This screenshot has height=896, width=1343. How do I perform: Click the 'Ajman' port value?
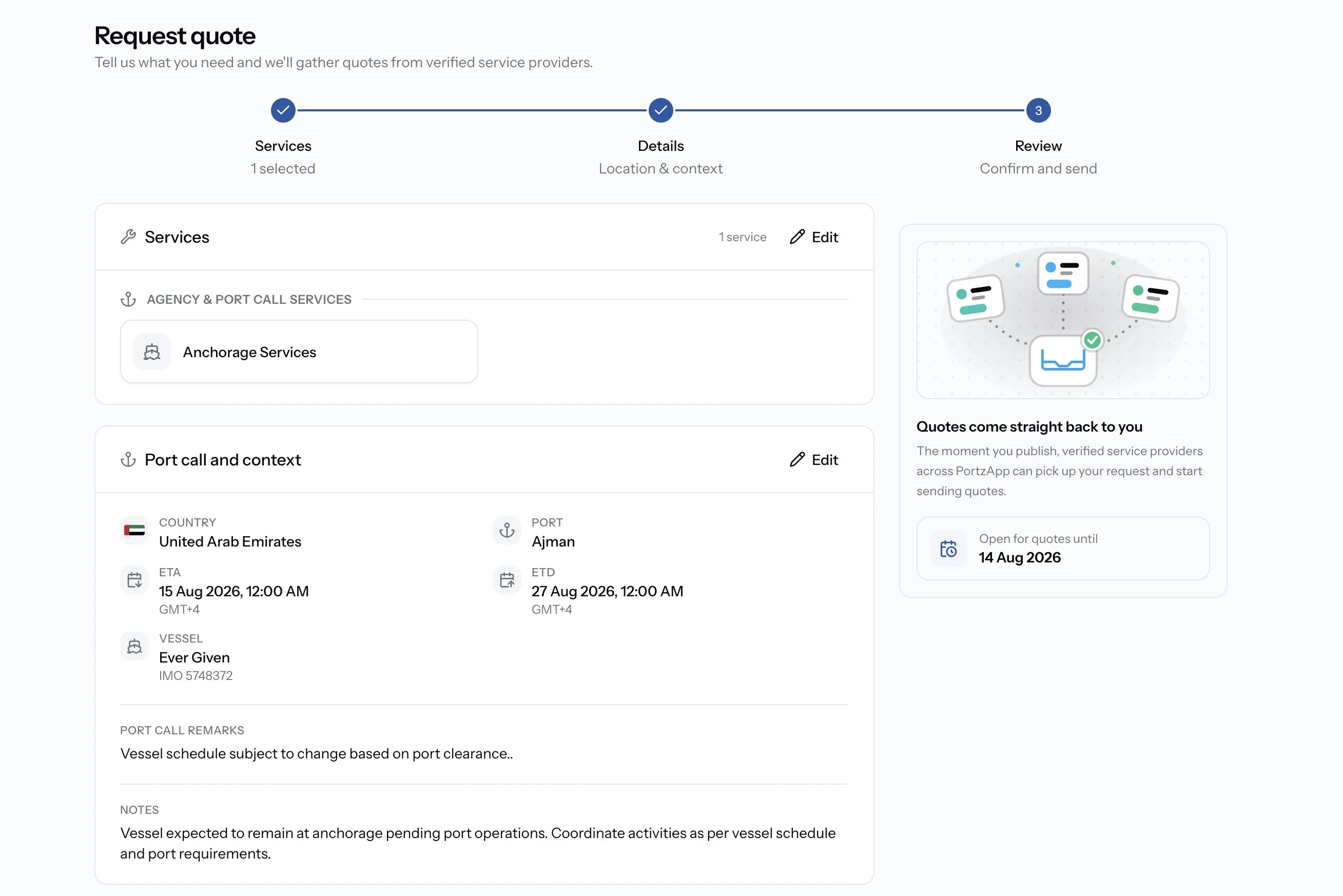tap(553, 541)
